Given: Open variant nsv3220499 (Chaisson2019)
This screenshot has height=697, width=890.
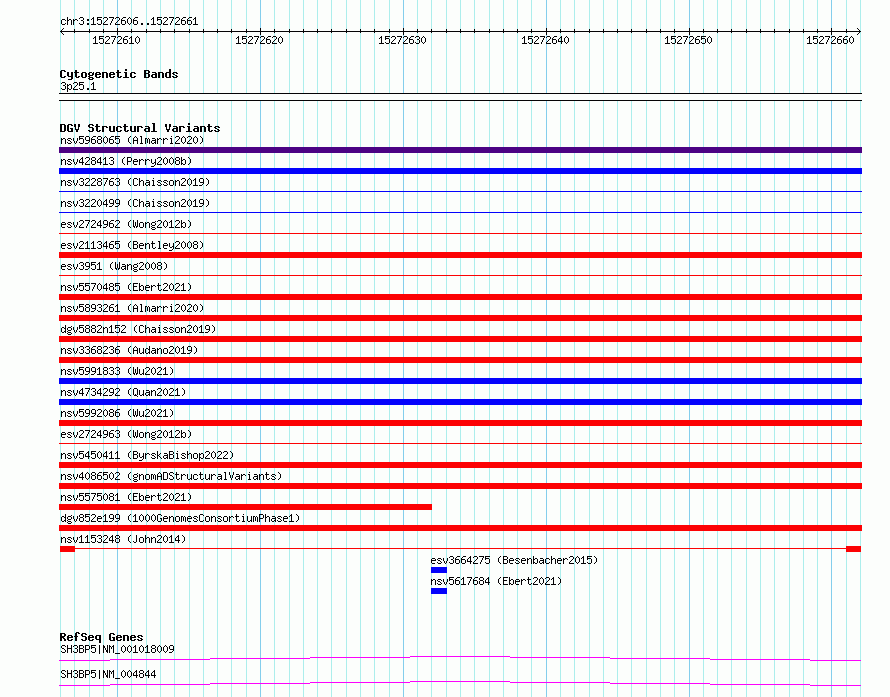Looking at the screenshot, I should point(135,203).
